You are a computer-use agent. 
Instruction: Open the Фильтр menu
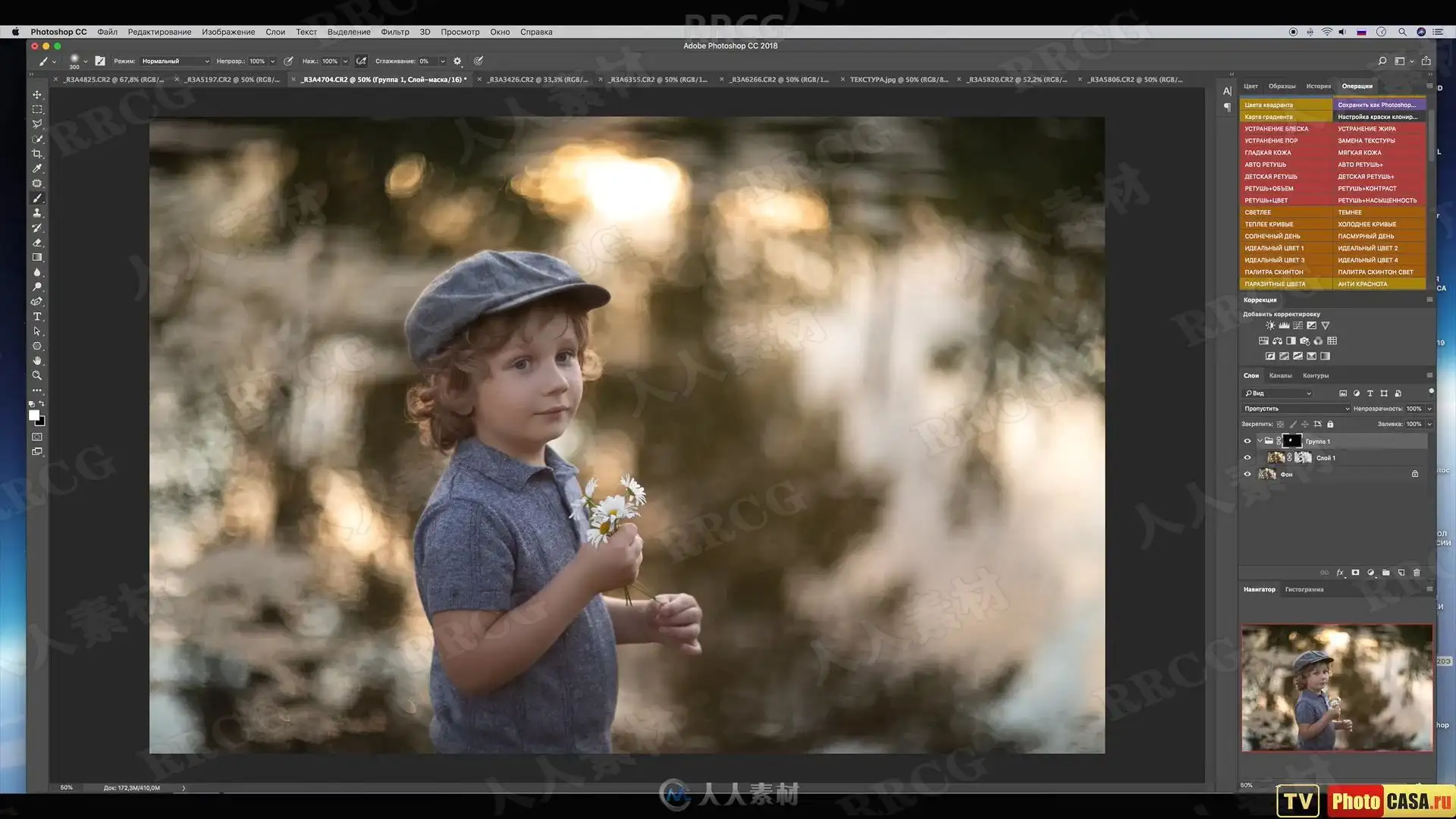394,32
